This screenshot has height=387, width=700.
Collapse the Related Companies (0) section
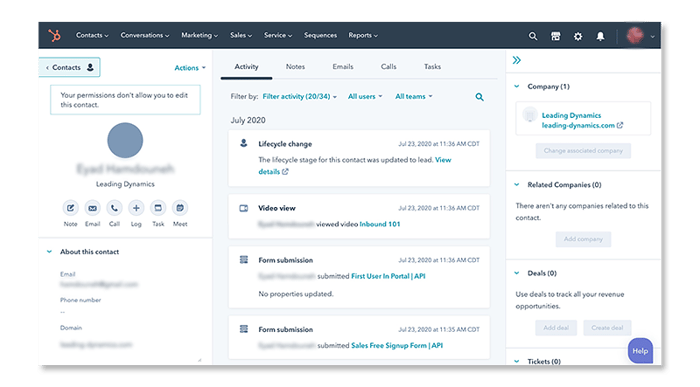tap(517, 185)
